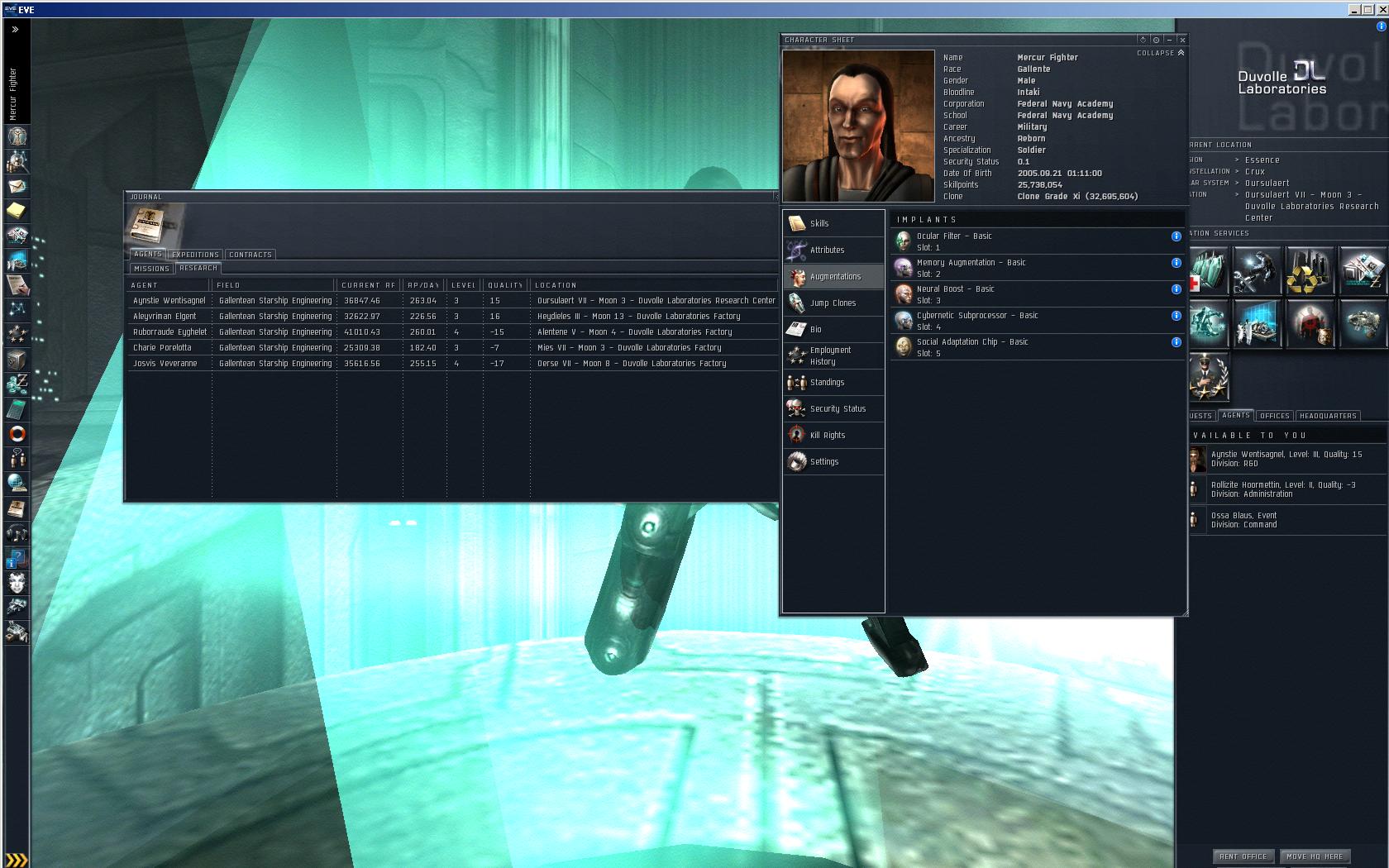Image resolution: width=1389 pixels, height=868 pixels.
Task: Select the Ocular Filter - Basic implant
Action: pyautogui.click(x=1038, y=241)
